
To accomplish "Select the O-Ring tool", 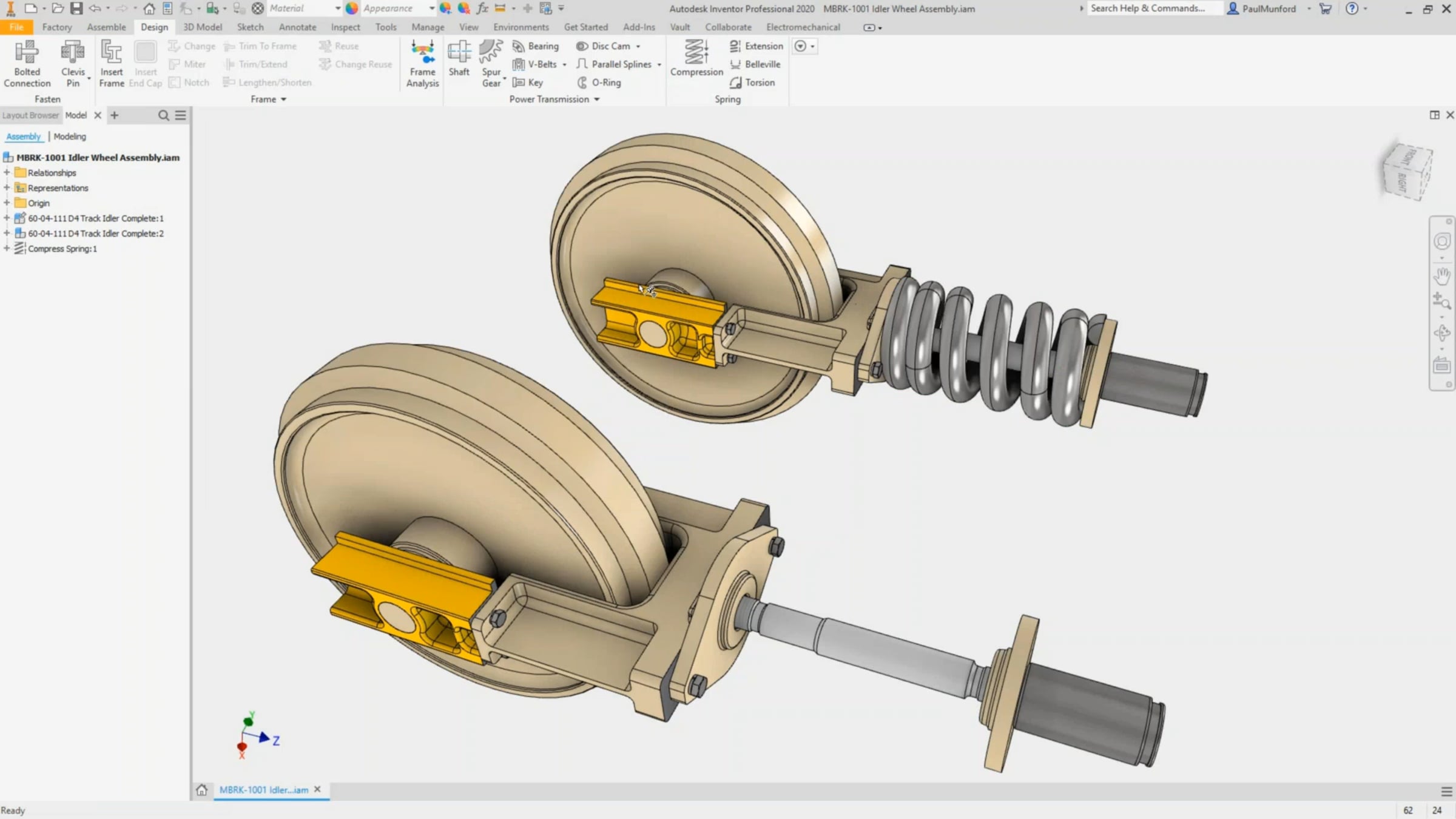I will tap(599, 83).
